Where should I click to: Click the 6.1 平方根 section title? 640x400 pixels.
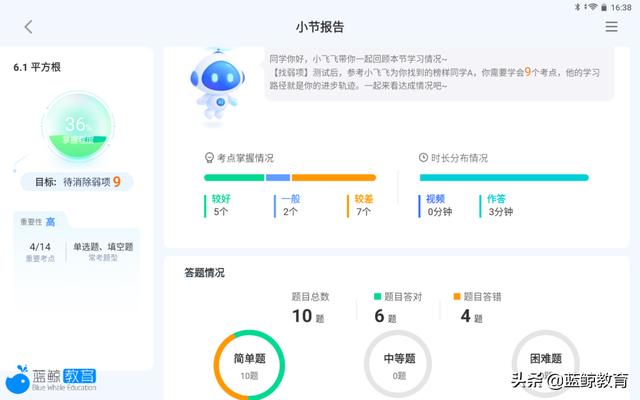point(37,67)
